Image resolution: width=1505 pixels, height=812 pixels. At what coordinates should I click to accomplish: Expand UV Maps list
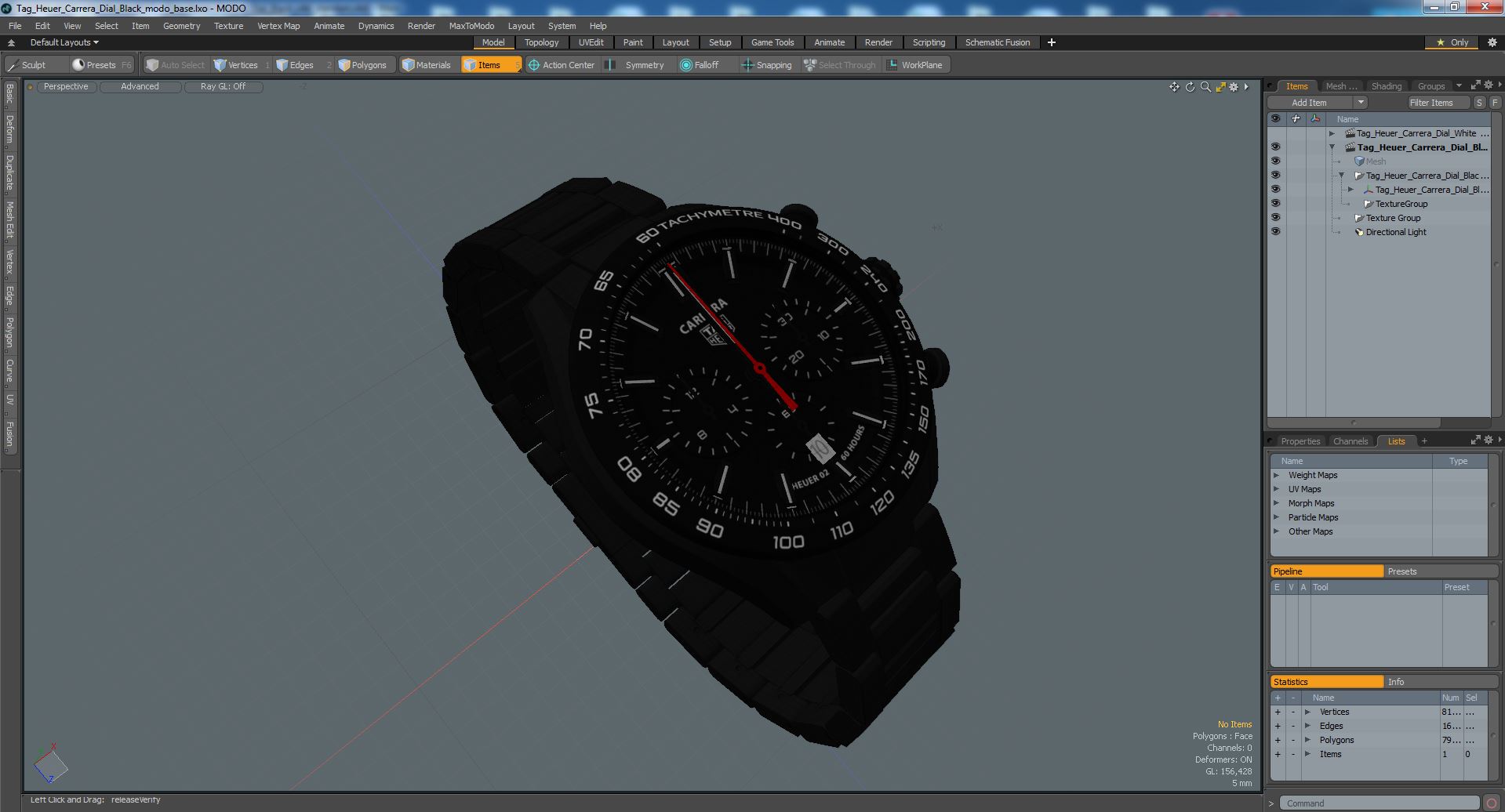tap(1276, 489)
